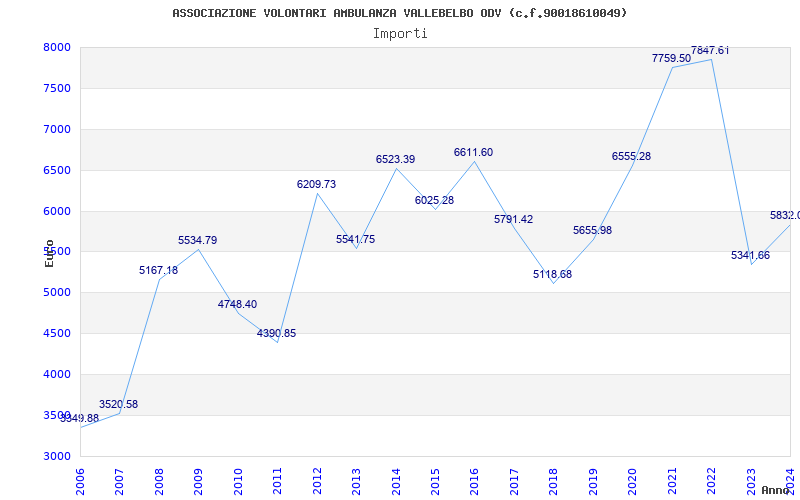This screenshot has width=800, height=500.
Task: Select data label 5791.42
Action: (x=513, y=219)
